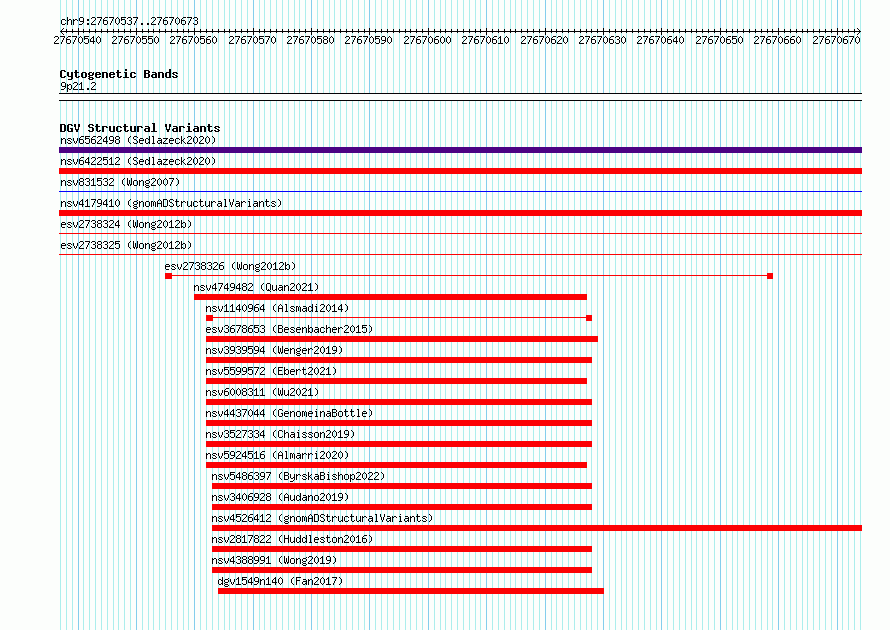Open nsv4437044 (GenomeinaBottle) label
The width and height of the screenshot is (890, 630).
coord(289,413)
